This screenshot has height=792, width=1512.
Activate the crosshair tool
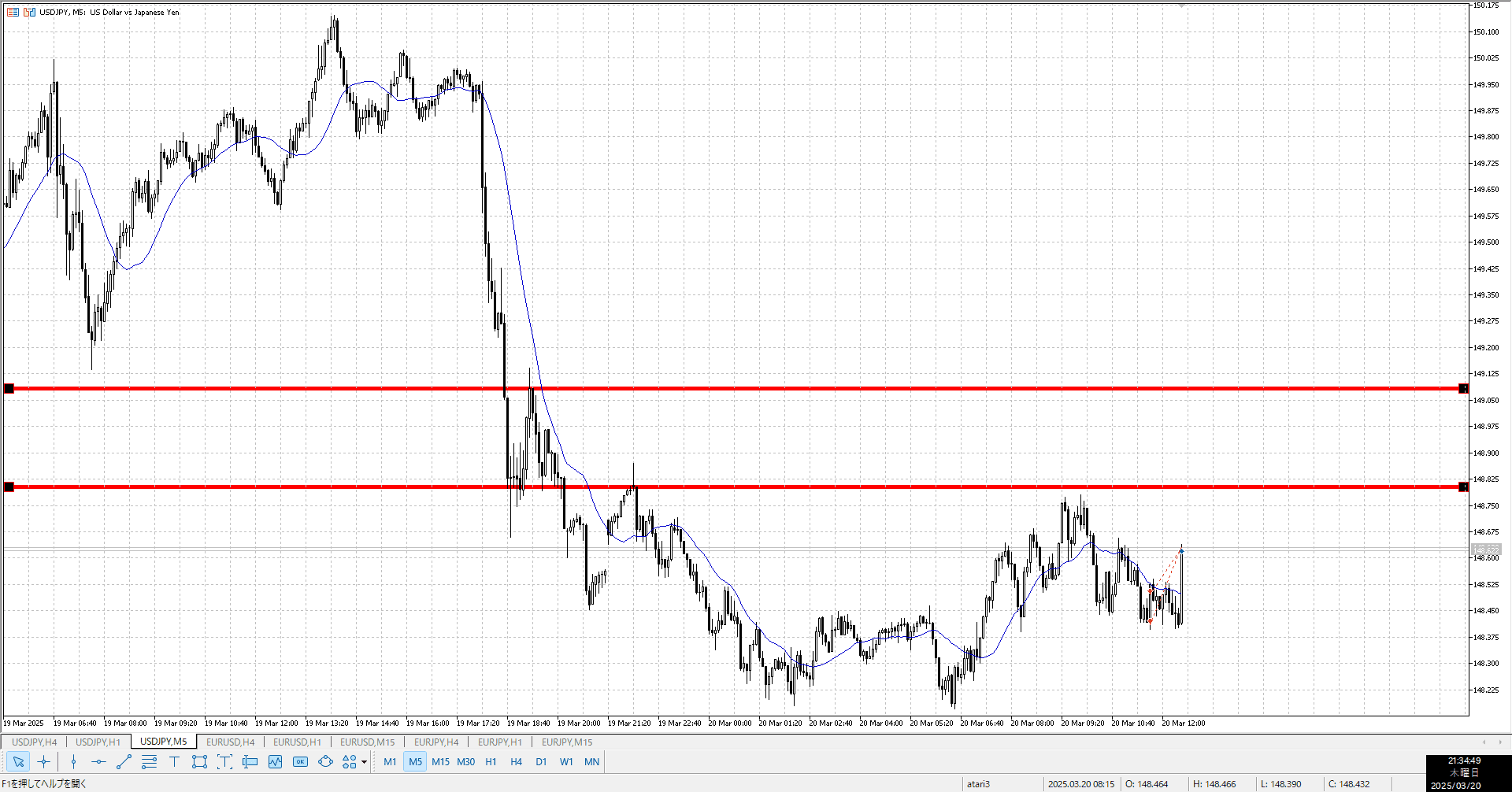point(44,761)
